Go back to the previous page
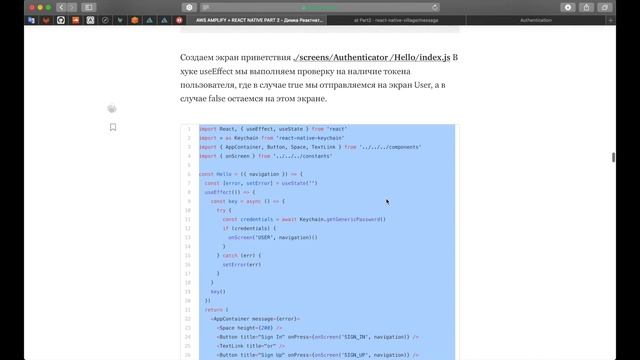The image size is (640, 360). (x=61, y=7)
